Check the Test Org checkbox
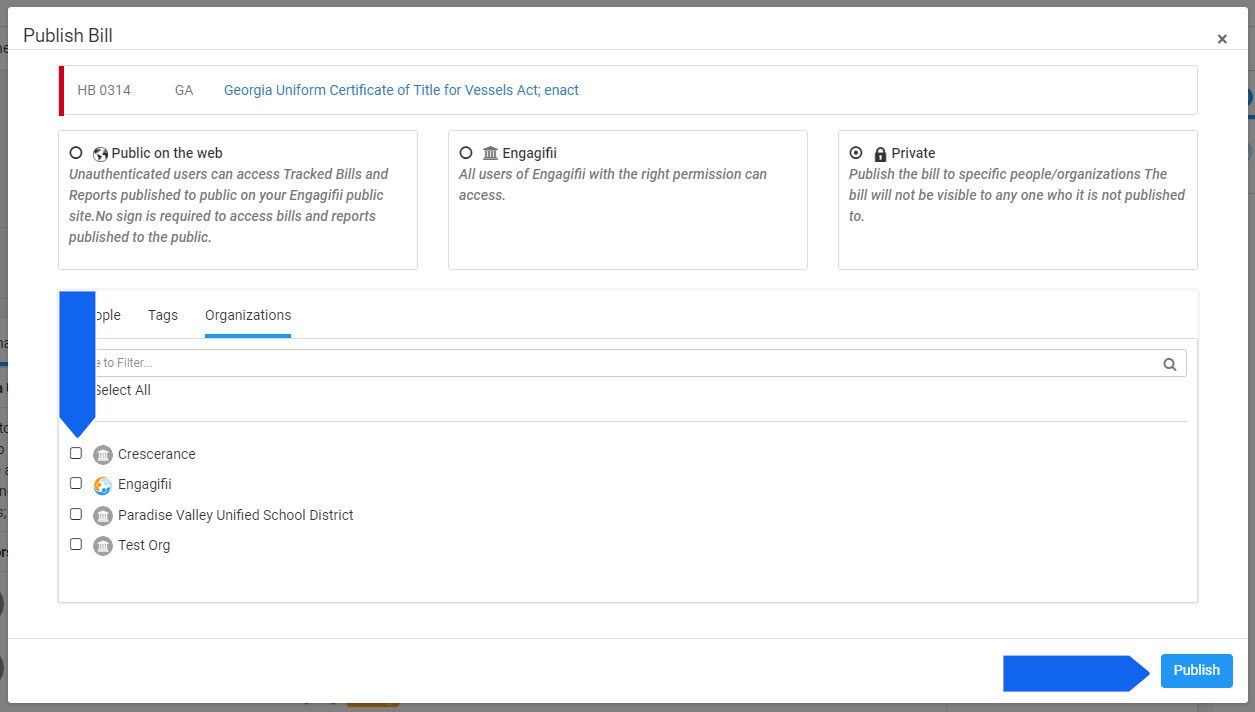1255x712 pixels. [x=76, y=544]
